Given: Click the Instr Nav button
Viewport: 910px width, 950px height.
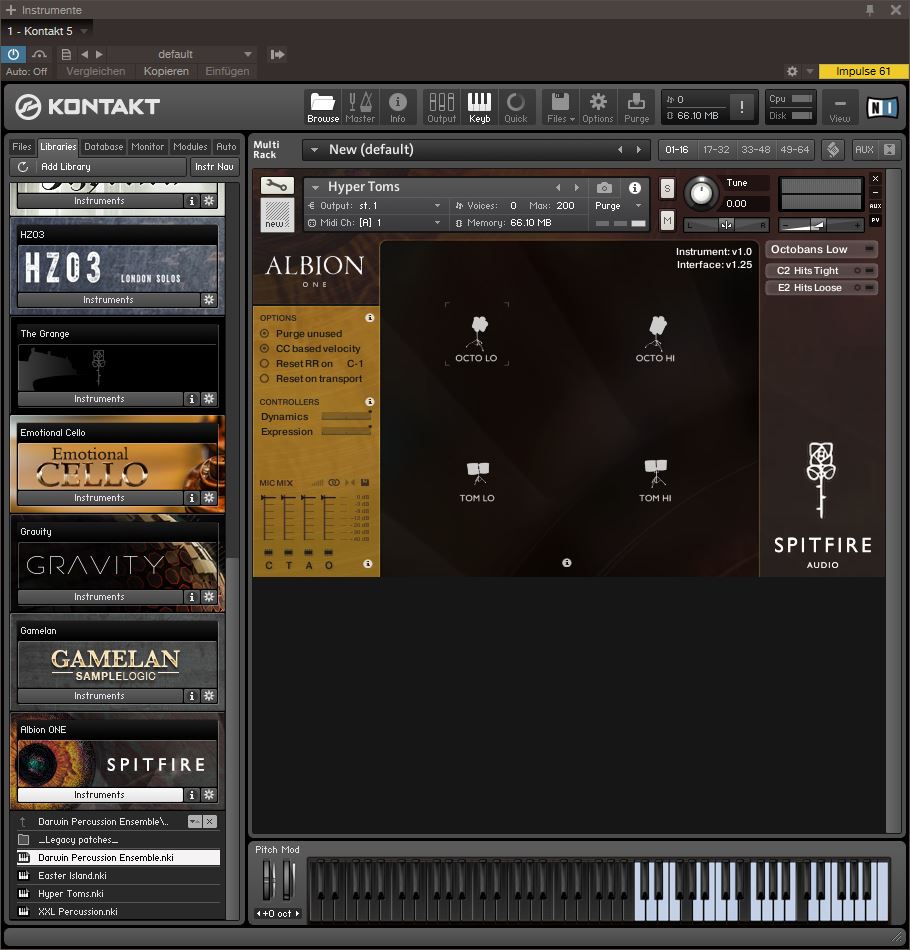Looking at the screenshot, I should (214, 167).
